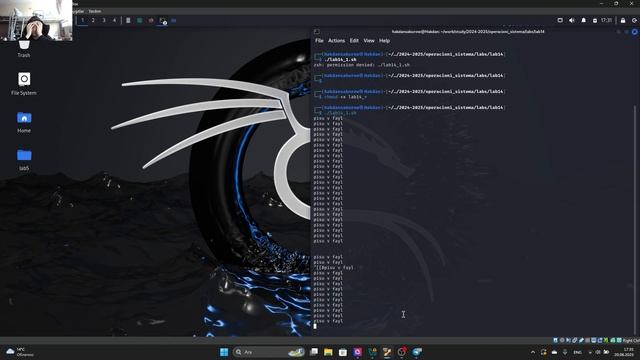
Task: Open Edit menu in terminal
Action: coord(354,40)
